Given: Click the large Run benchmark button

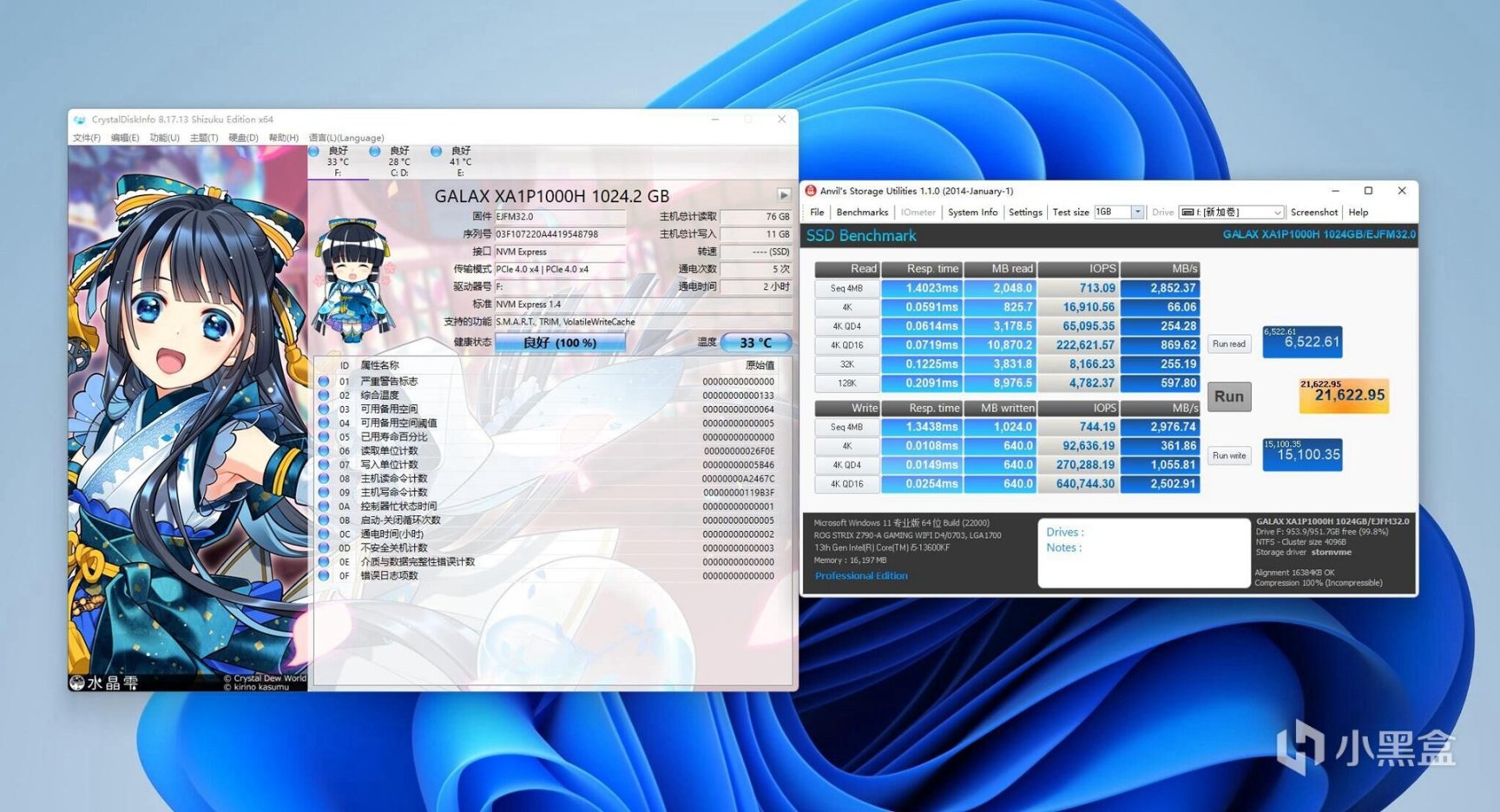Looking at the screenshot, I should point(1229,396).
